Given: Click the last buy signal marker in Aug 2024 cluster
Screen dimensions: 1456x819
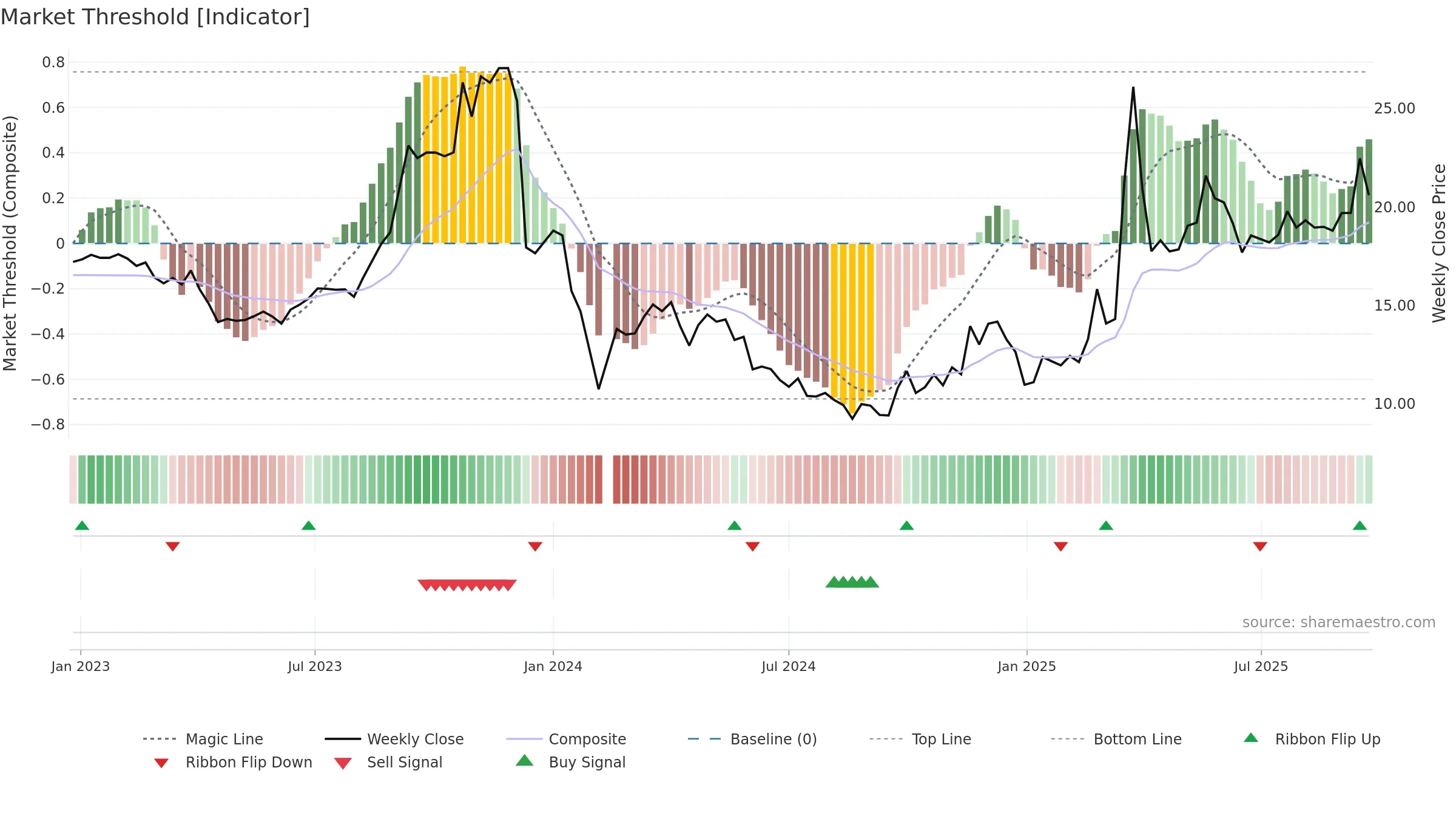Looking at the screenshot, I should 871,582.
